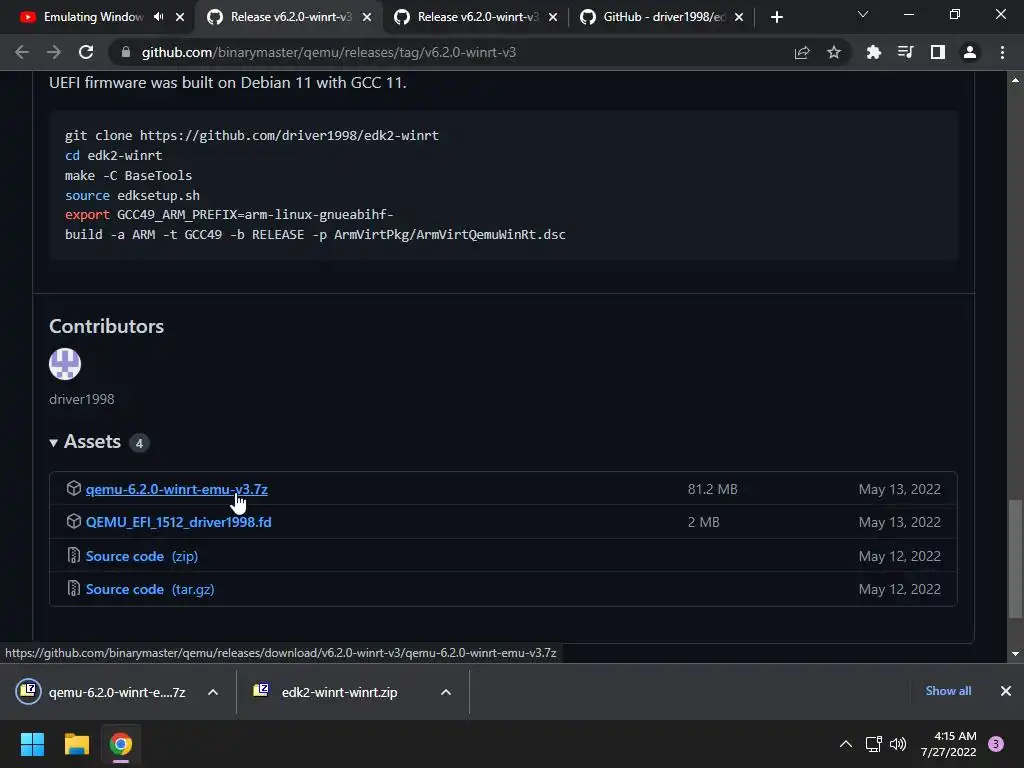Viewport: 1024px width, 768px height.
Task: Click the asset count badge showing 4
Action: pyautogui.click(x=139, y=443)
